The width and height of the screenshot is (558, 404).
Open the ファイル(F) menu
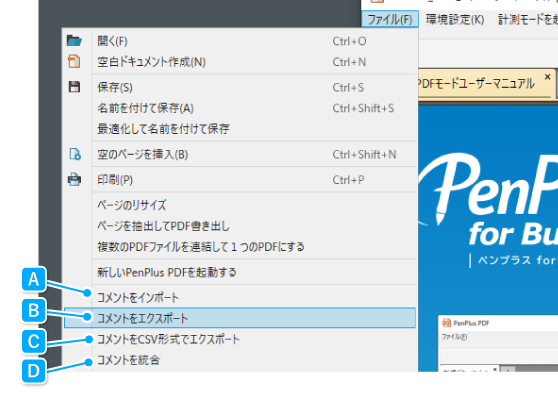click(x=390, y=19)
